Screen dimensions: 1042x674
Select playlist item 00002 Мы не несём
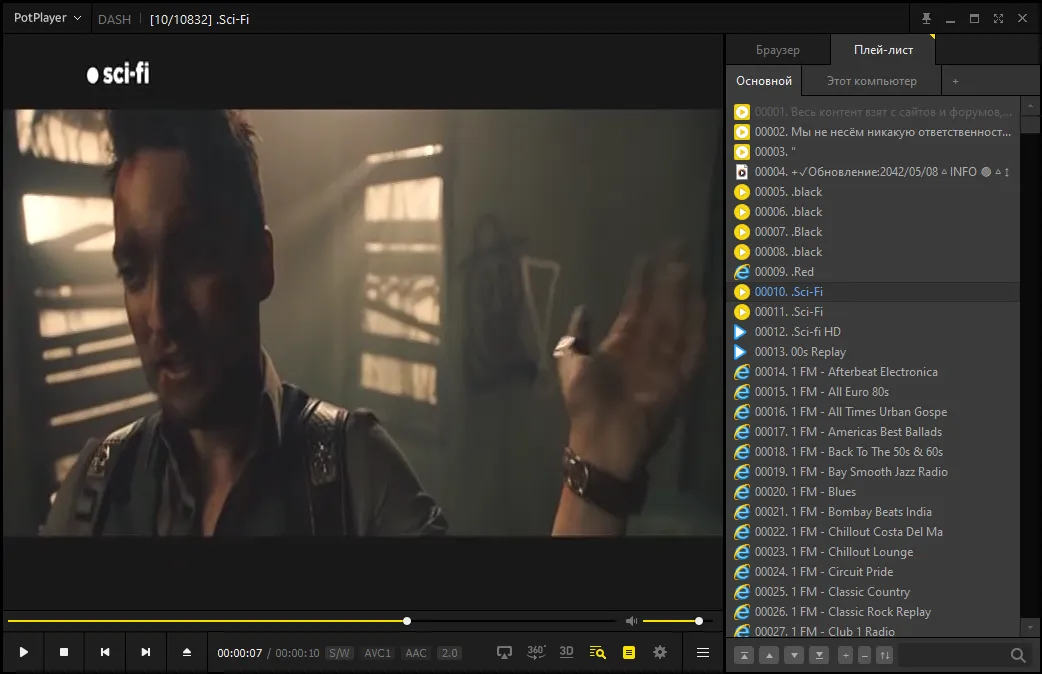coord(873,132)
